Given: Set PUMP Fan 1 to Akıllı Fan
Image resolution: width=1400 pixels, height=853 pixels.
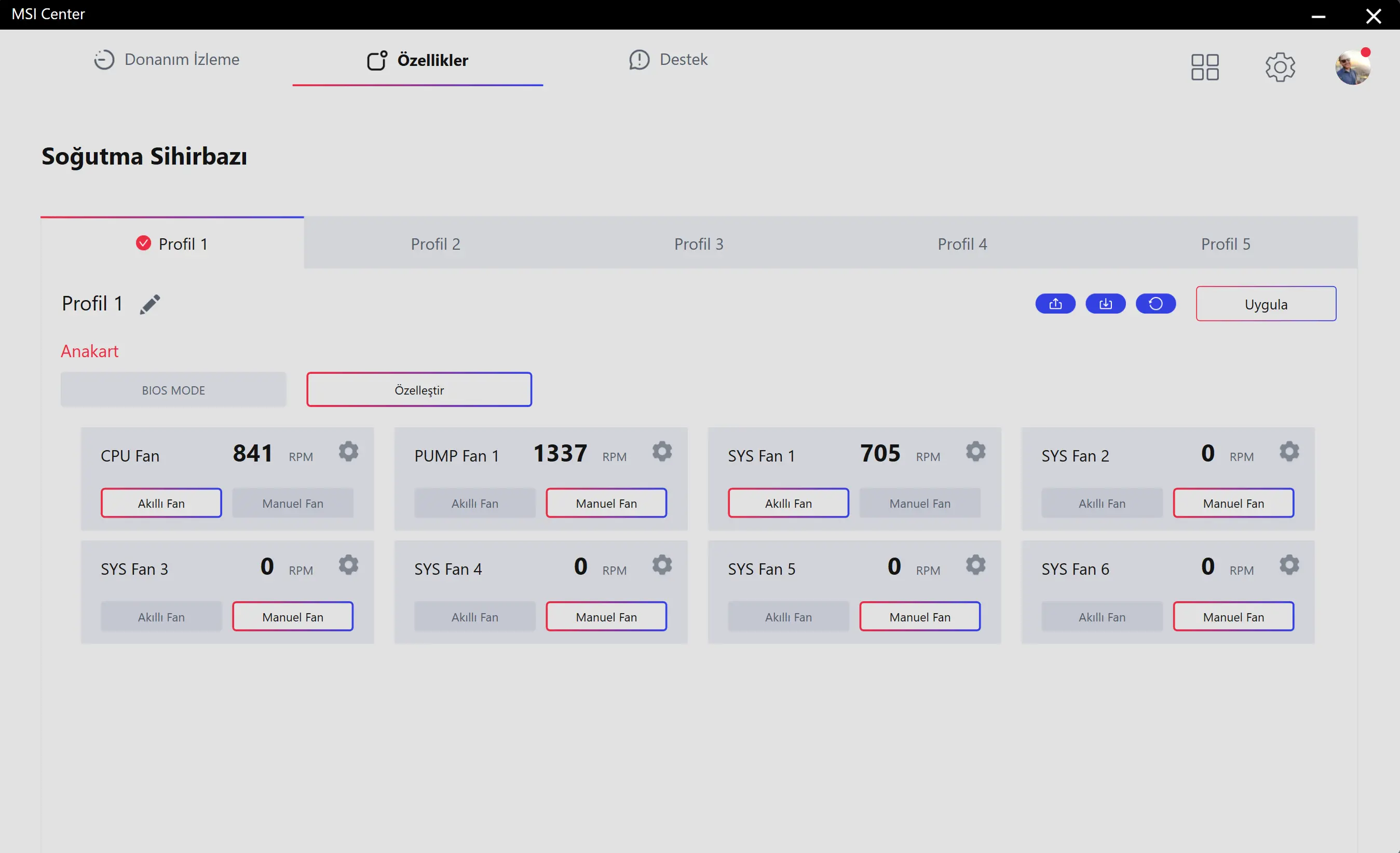Looking at the screenshot, I should tap(474, 504).
